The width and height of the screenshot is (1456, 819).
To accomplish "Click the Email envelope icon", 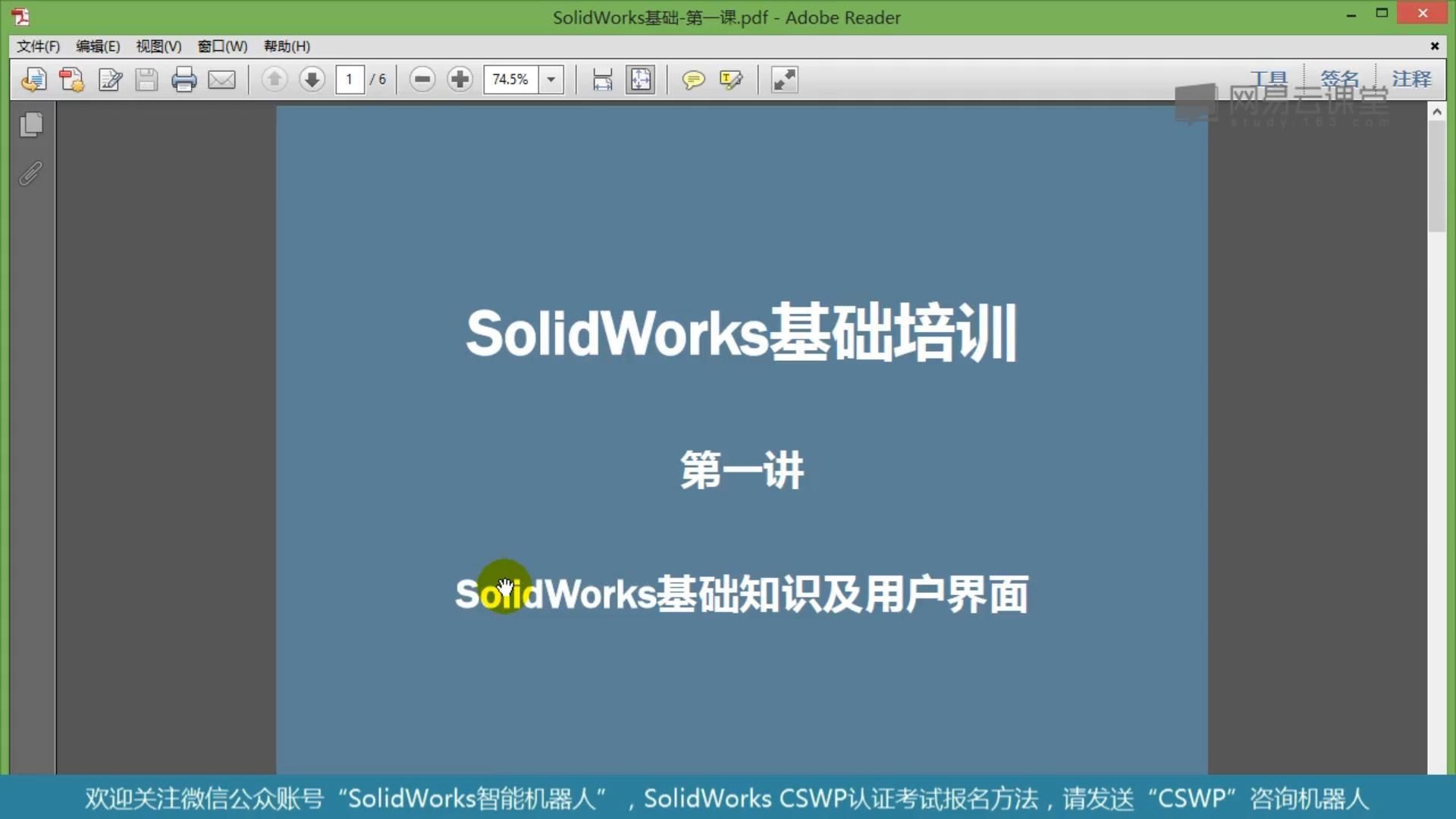I will point(221,80).
